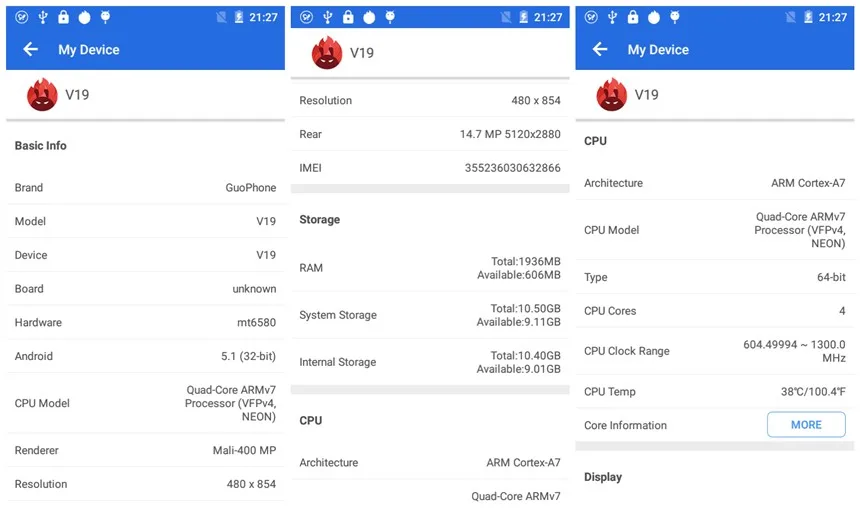Screen dimensions: 860x508
Task: Tap first circular status icon in right screen
Action: 591,18
